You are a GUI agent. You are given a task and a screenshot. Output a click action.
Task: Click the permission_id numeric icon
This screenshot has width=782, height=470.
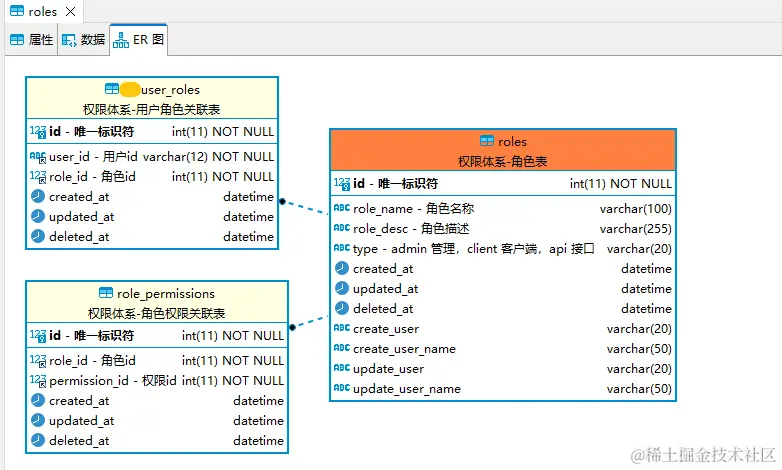(38, 380)
